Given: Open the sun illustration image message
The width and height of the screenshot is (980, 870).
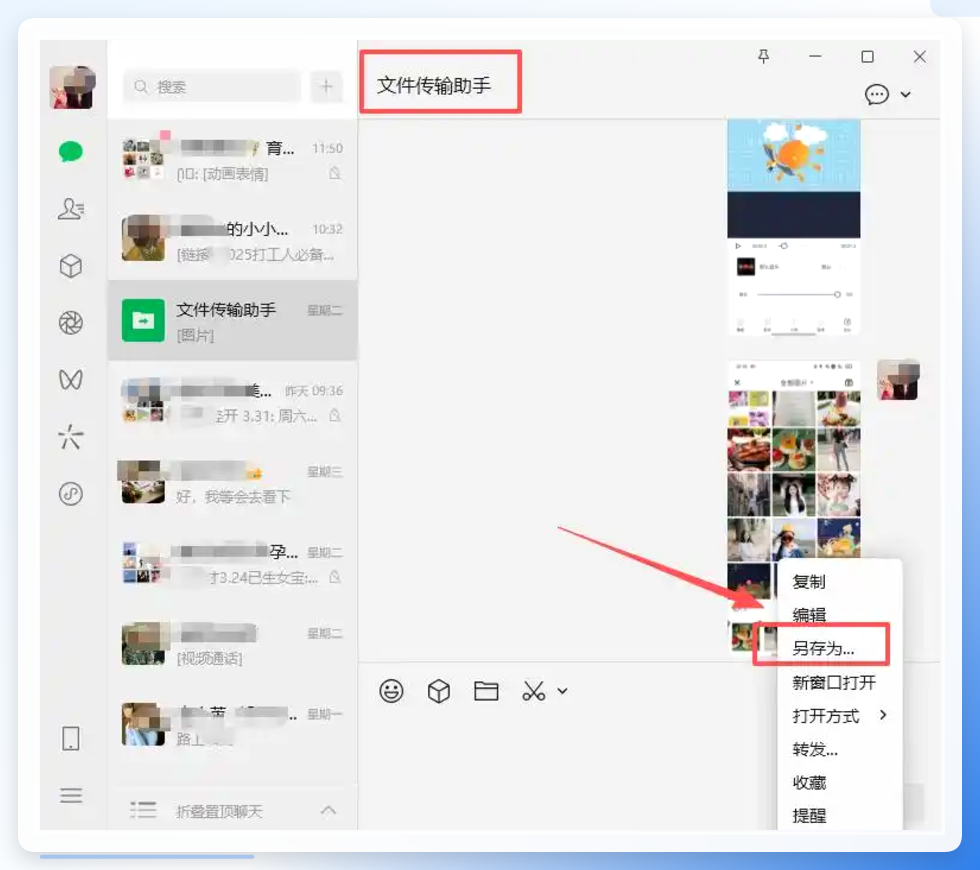Looking at the screenshot, I should (794, 228).
